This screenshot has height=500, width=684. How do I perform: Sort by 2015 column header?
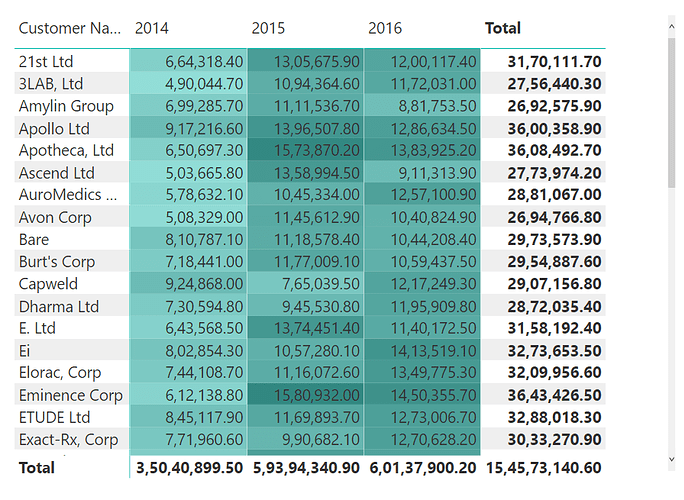(268, 28)
